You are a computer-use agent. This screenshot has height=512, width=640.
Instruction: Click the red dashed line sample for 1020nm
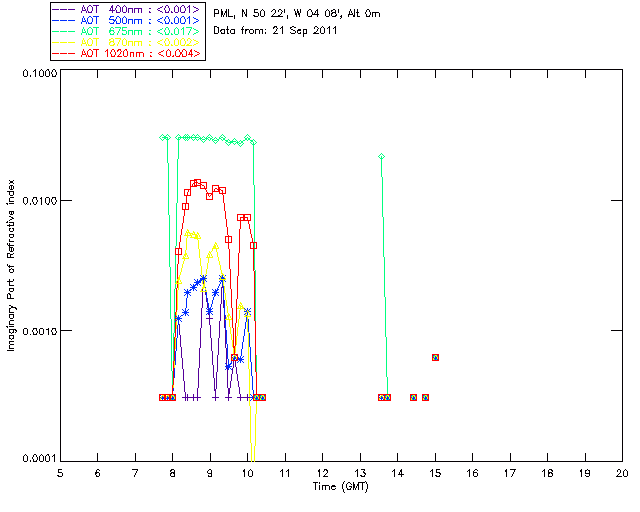click(64, 53)
